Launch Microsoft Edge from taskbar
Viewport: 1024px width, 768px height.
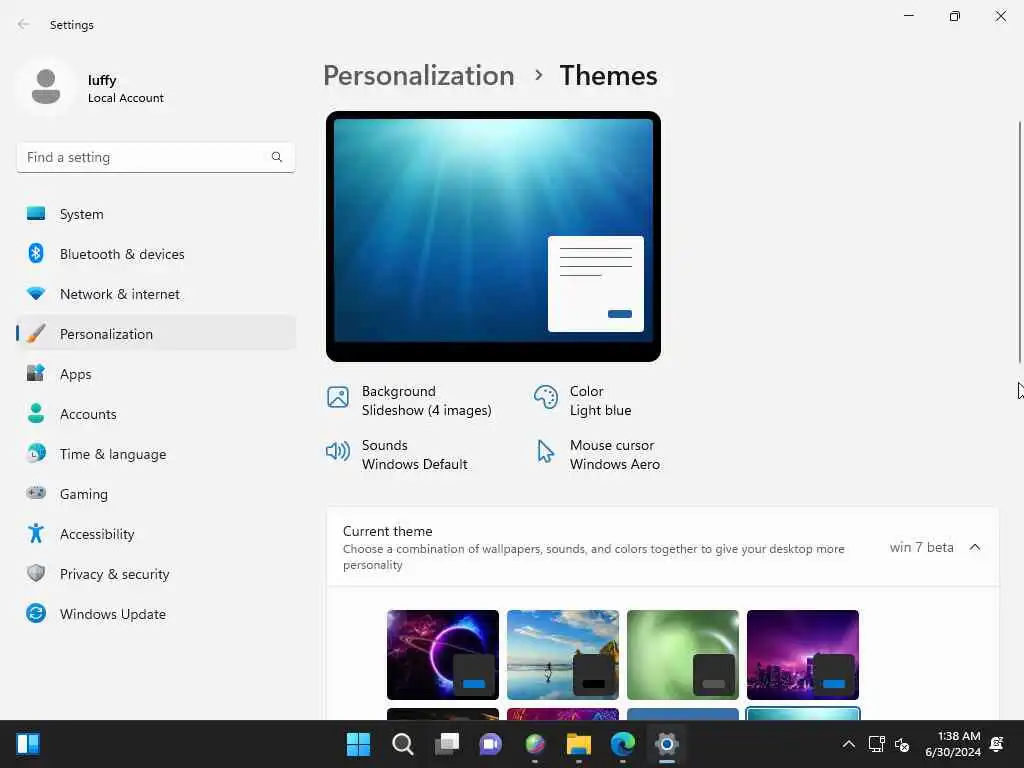pyautogui.click(x=622, y=744)
